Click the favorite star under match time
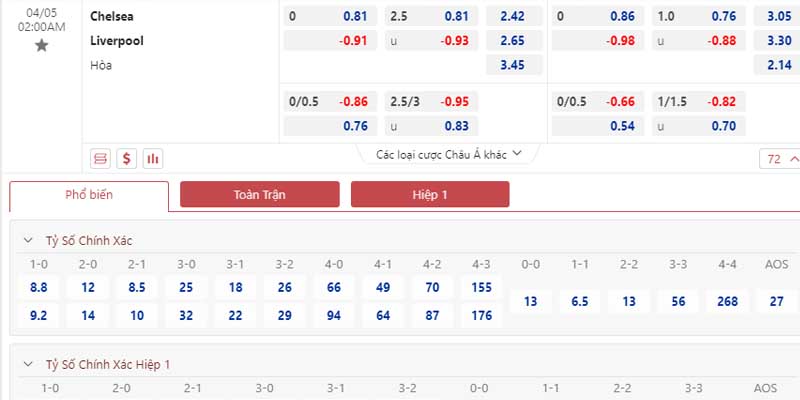Image resolution: width=800 pixels, height=400 pixels. pyautogui.click(x=41, y=46)
